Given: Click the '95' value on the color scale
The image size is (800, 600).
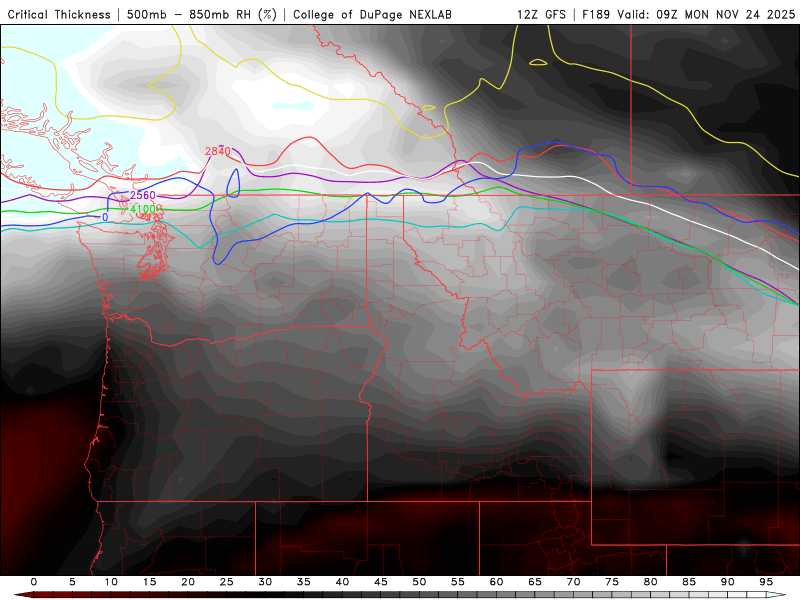Looking at the screenshot, I should coord(766,582).
